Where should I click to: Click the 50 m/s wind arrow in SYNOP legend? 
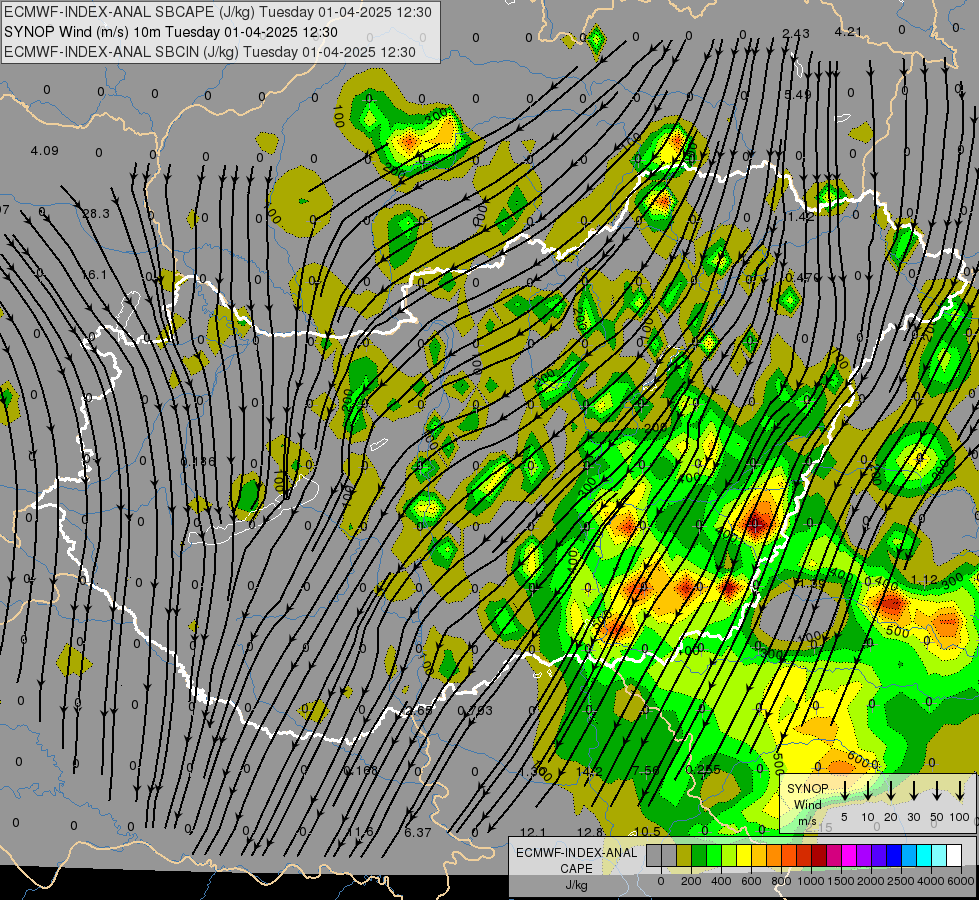(x=937, y=790)
